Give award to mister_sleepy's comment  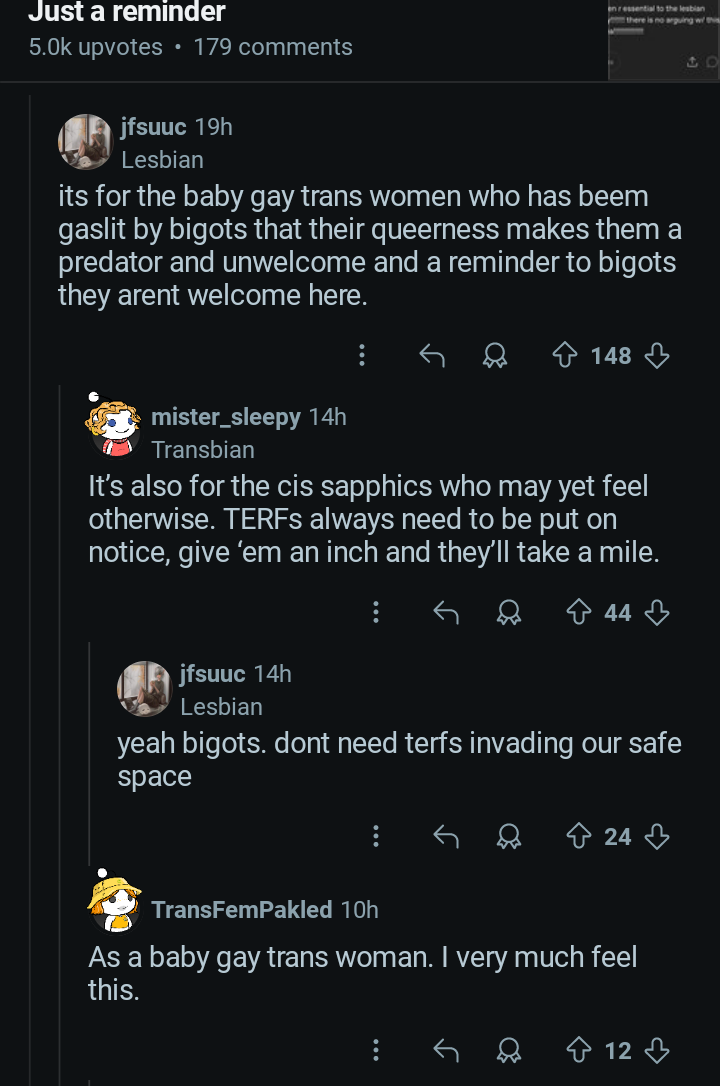510,612
